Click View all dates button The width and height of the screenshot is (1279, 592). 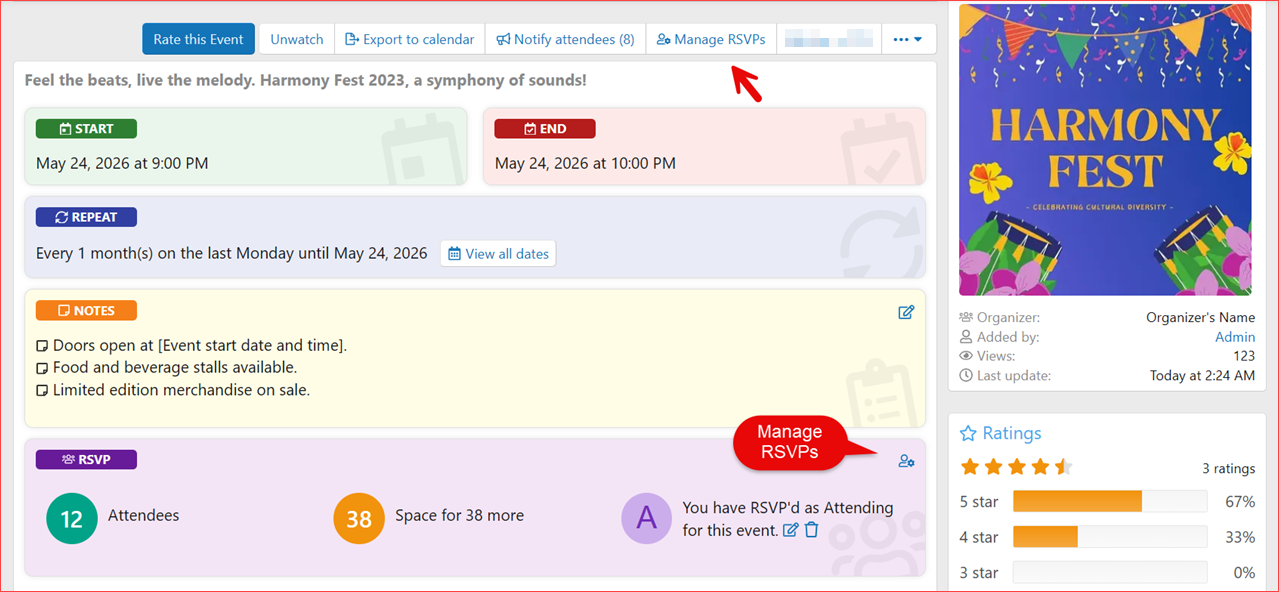tap(498, 254)
